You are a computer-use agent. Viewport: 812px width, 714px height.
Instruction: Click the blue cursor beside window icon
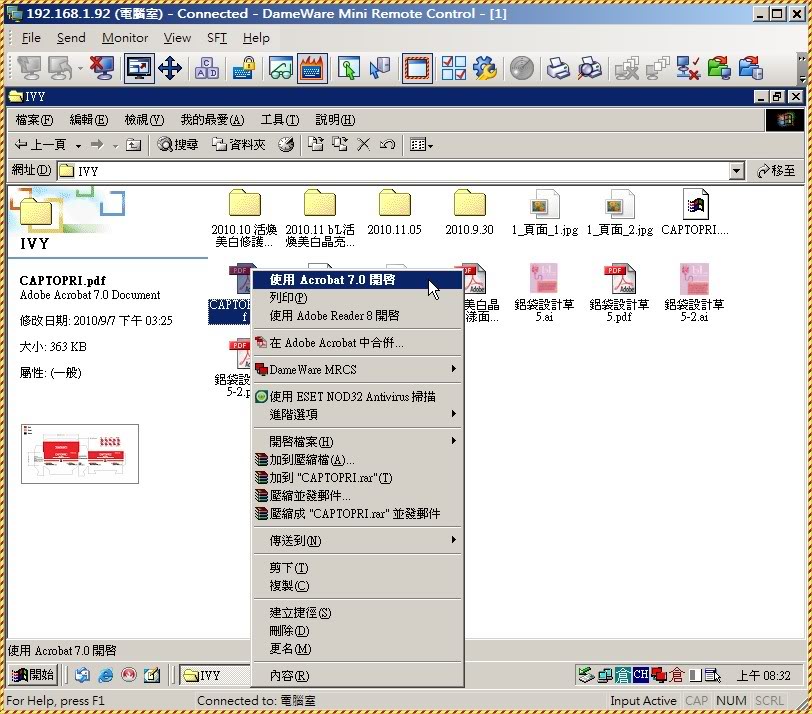tap(380, 68)
